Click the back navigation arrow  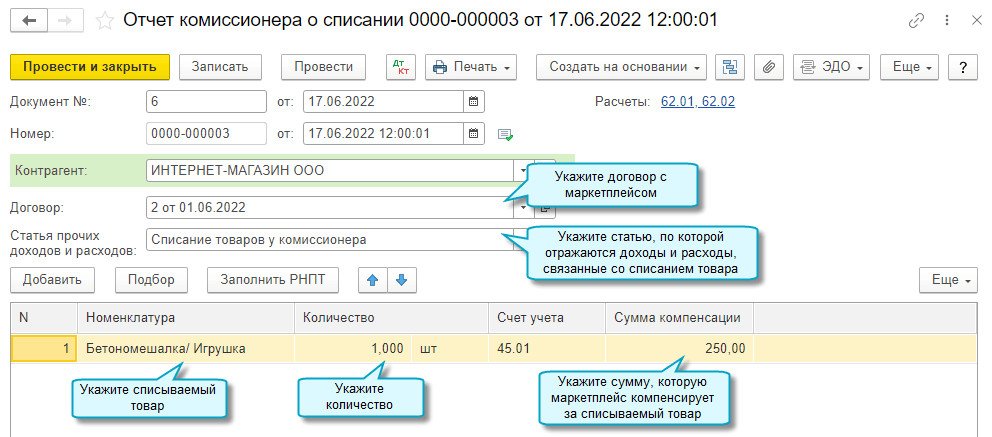(29, 21)
